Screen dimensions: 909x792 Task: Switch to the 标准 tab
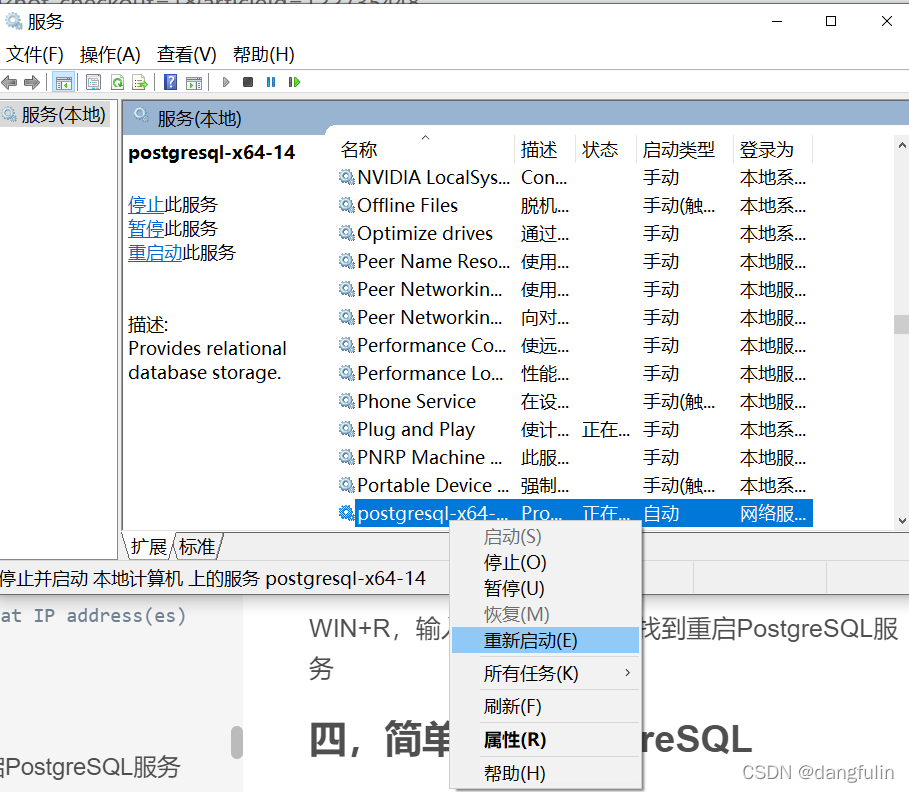click(x=196, y=546)
